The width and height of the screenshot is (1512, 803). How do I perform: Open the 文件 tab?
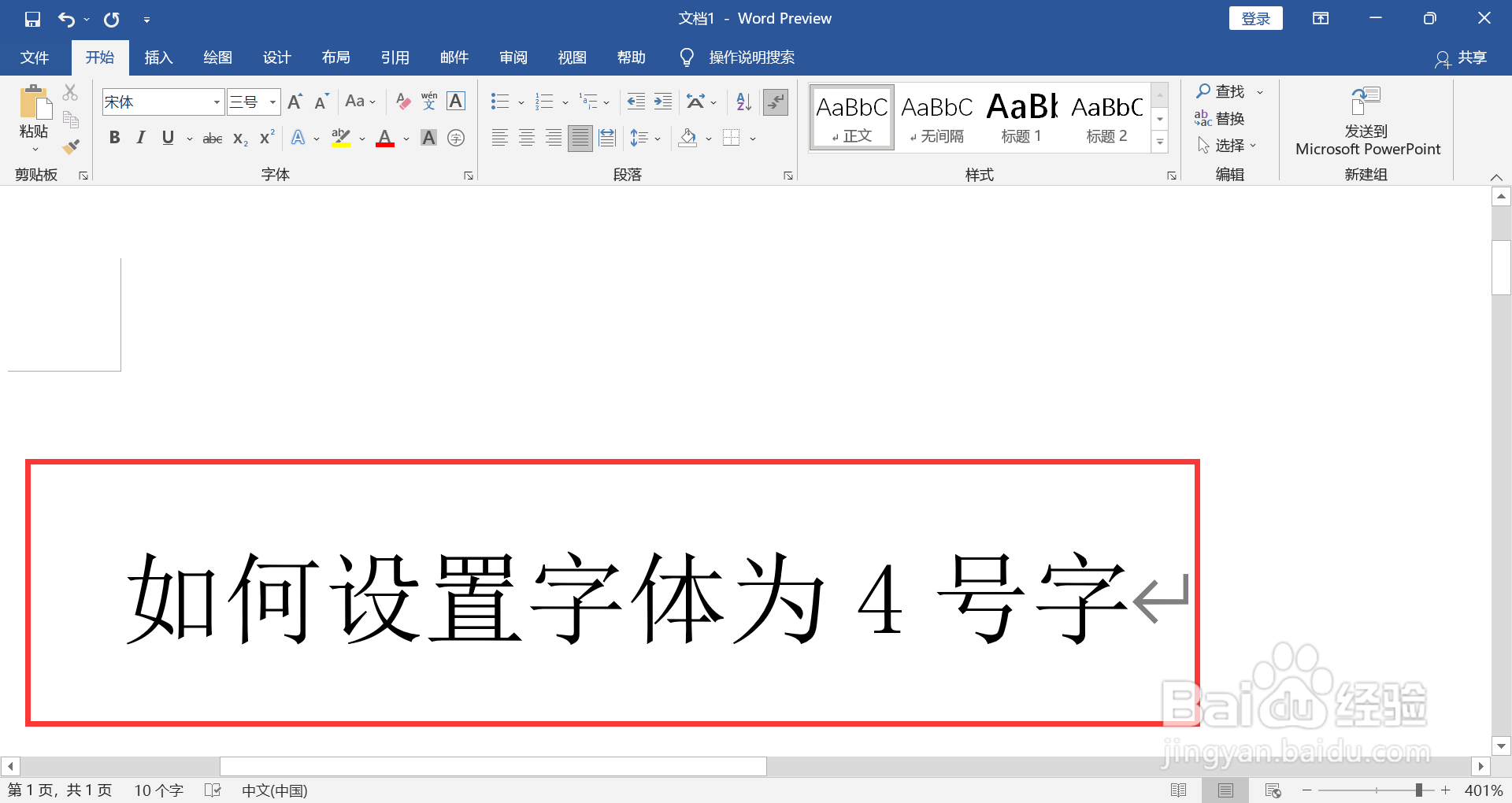coord(35,57)
